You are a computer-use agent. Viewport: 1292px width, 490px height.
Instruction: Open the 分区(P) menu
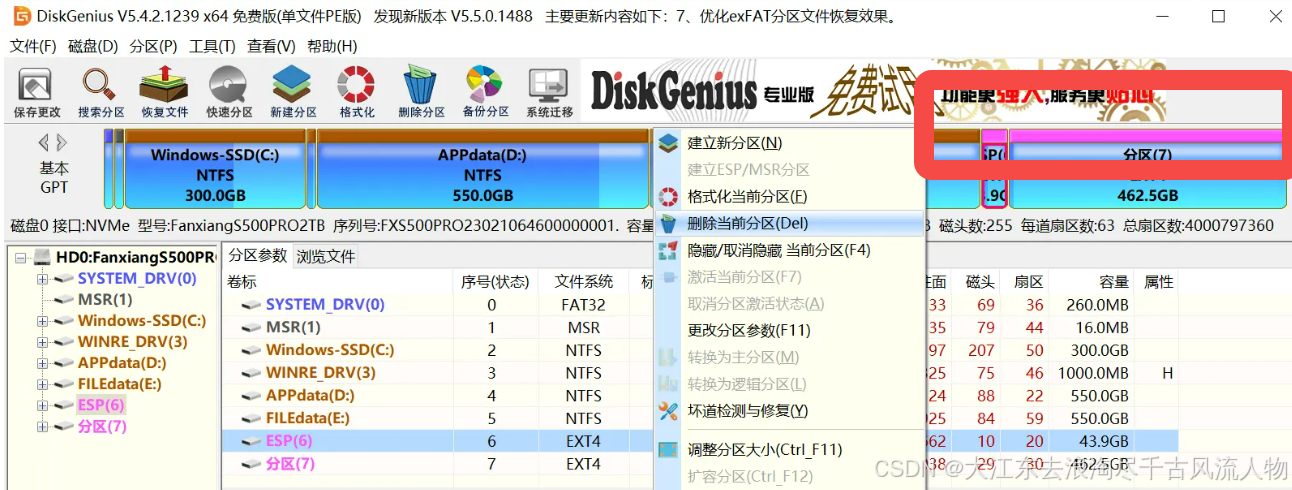coord(153,46)
